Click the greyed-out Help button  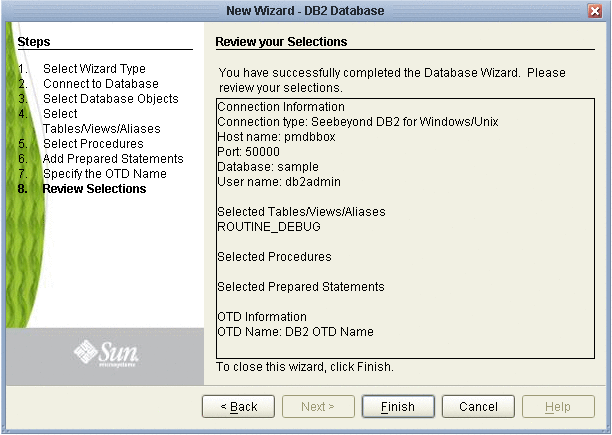[558, 407]
